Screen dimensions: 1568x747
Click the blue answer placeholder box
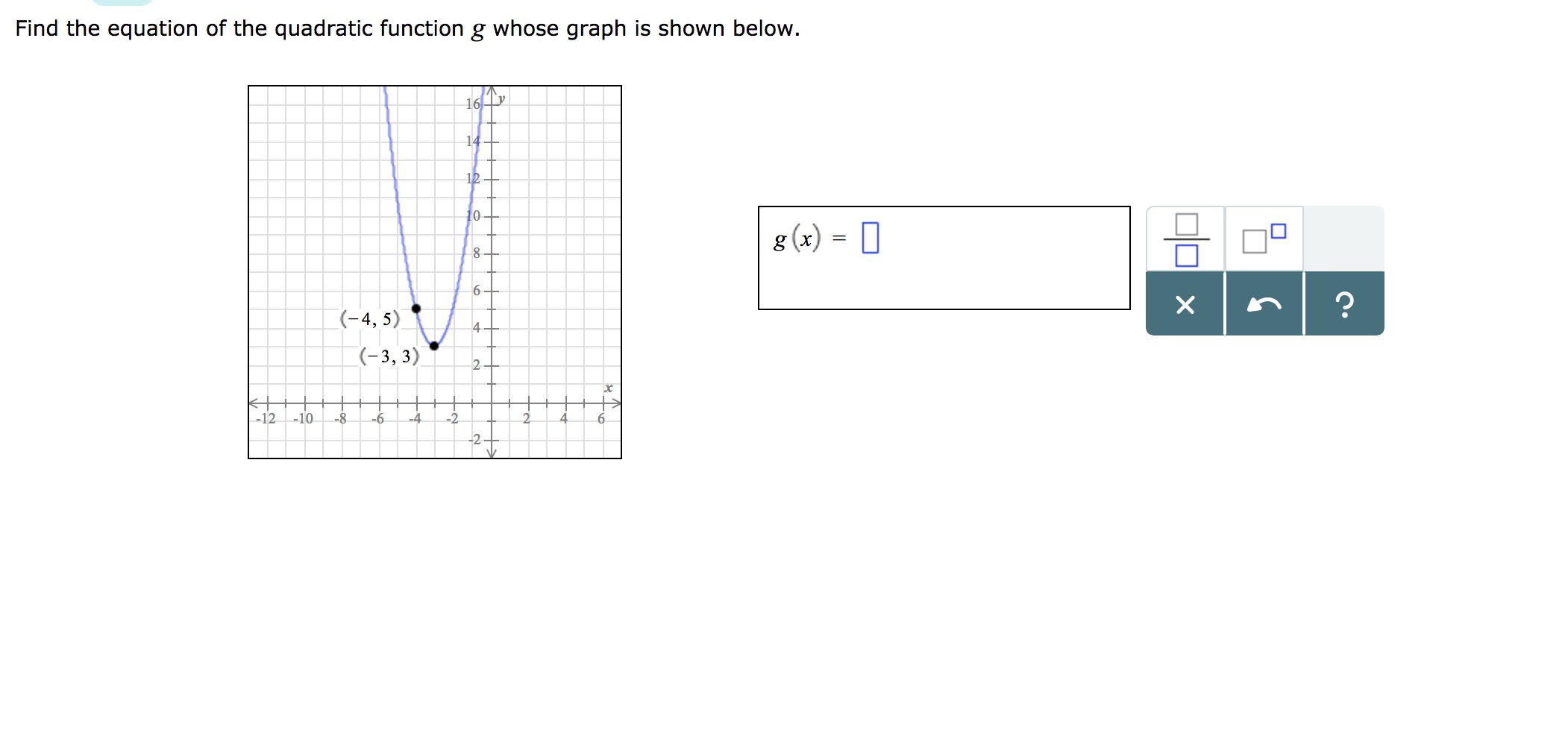870,238
